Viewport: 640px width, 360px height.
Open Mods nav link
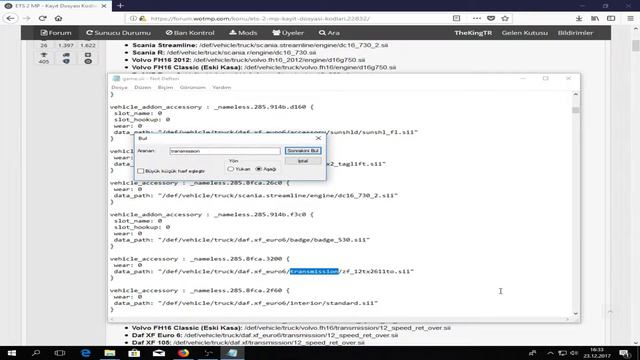(x=243, y=33)
